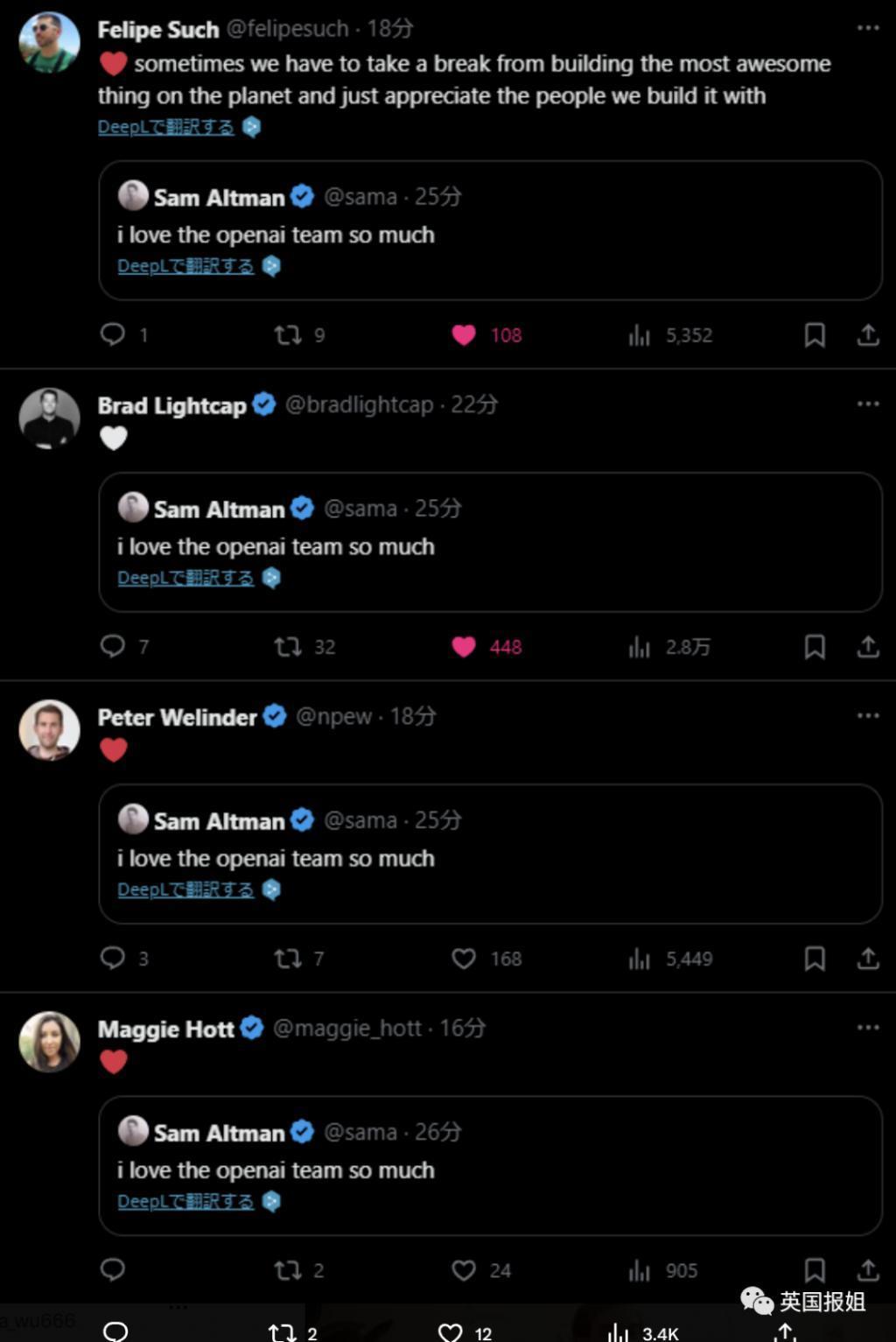
Task: Retweet Maggie Hott's post
Action: [288, 1270]
